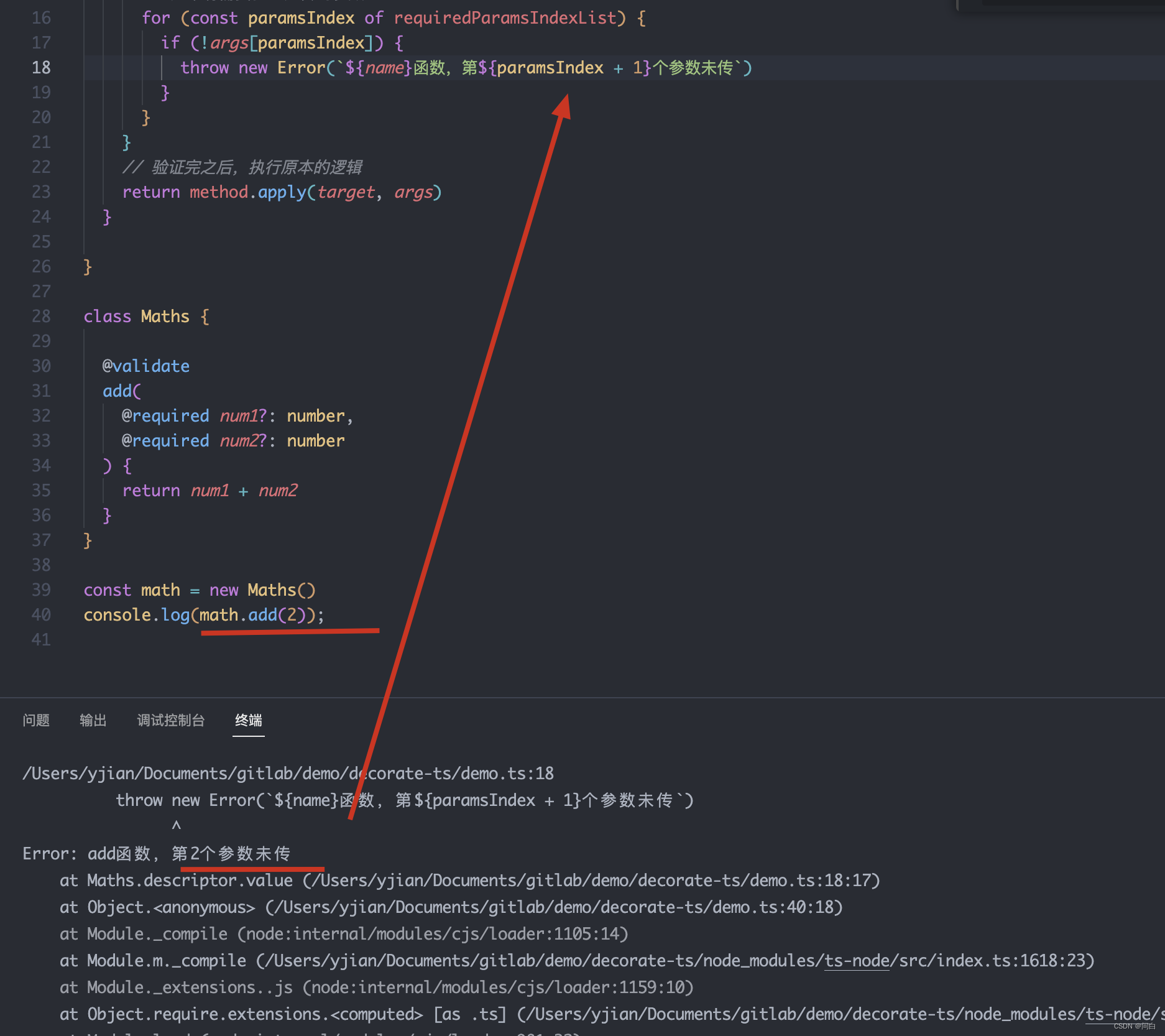Click 'if (!args[paramsIndex])' condition

pos(272,42)
